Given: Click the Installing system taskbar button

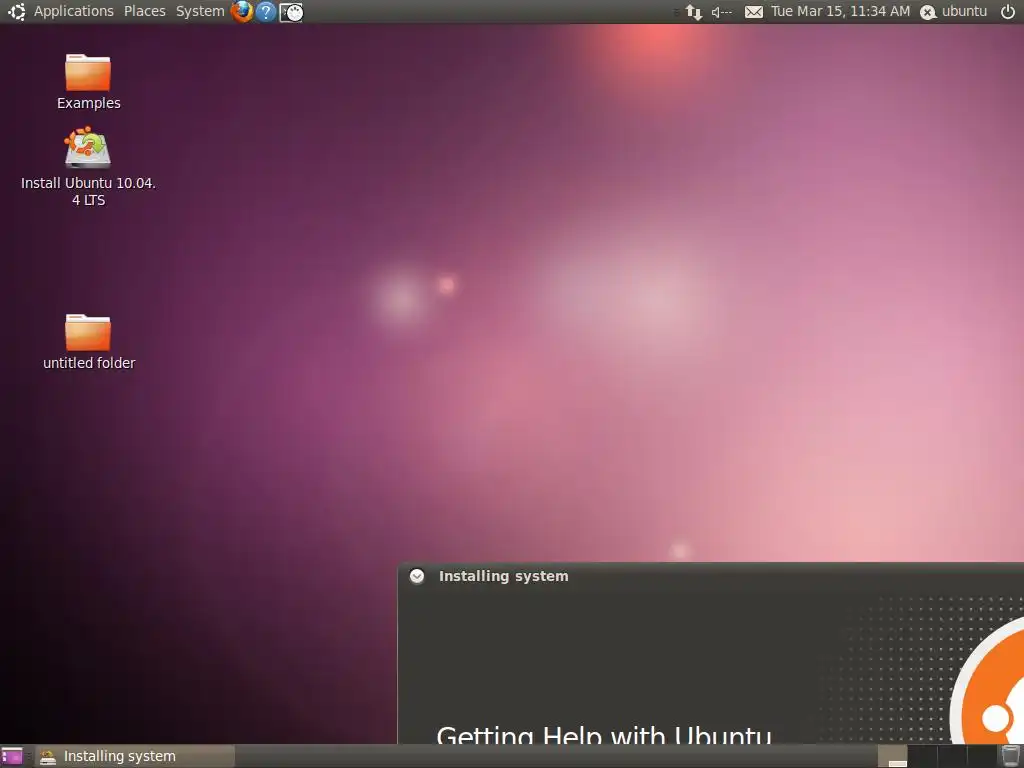Looking at the screenshot, I should (135, 756).
